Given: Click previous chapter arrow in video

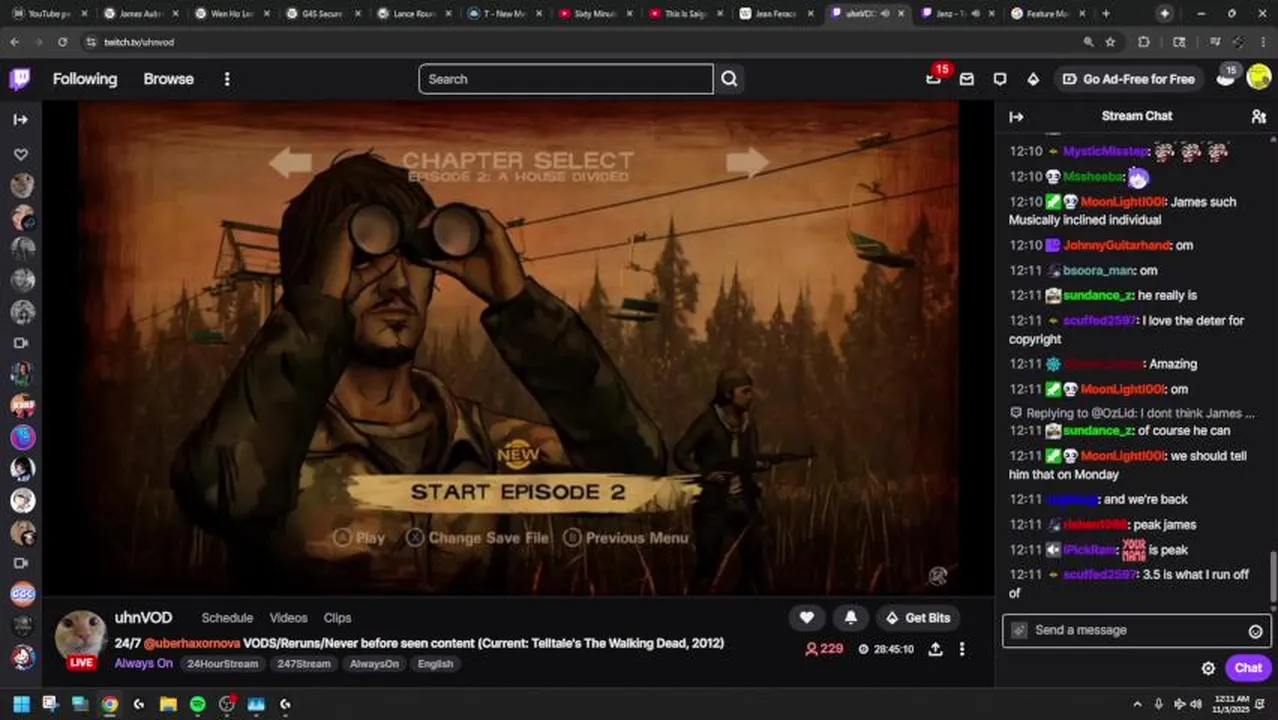Looking at the screenshot, I should tap(290, 162).
